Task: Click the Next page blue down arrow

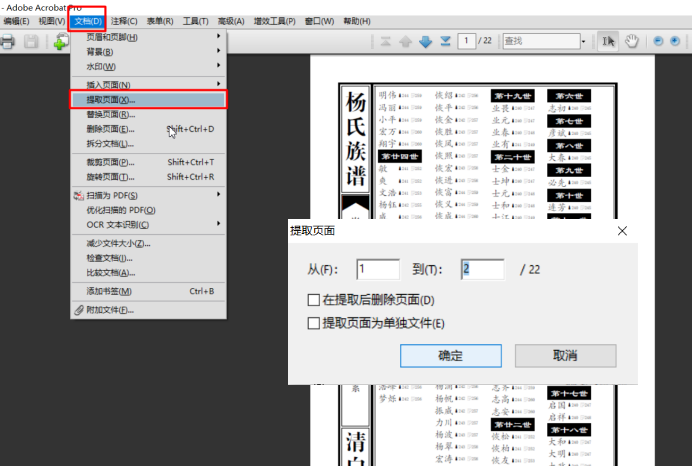Action: pyautogui.click(x=425, y=41)
